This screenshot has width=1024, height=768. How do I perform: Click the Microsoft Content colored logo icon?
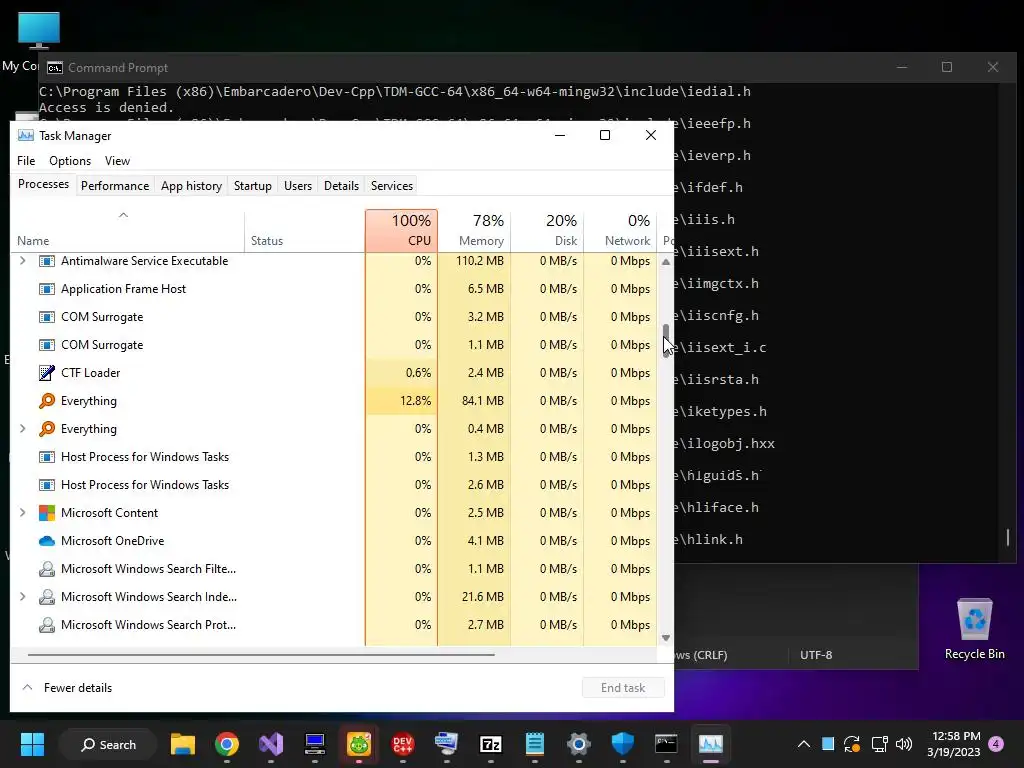pos(46,513)
